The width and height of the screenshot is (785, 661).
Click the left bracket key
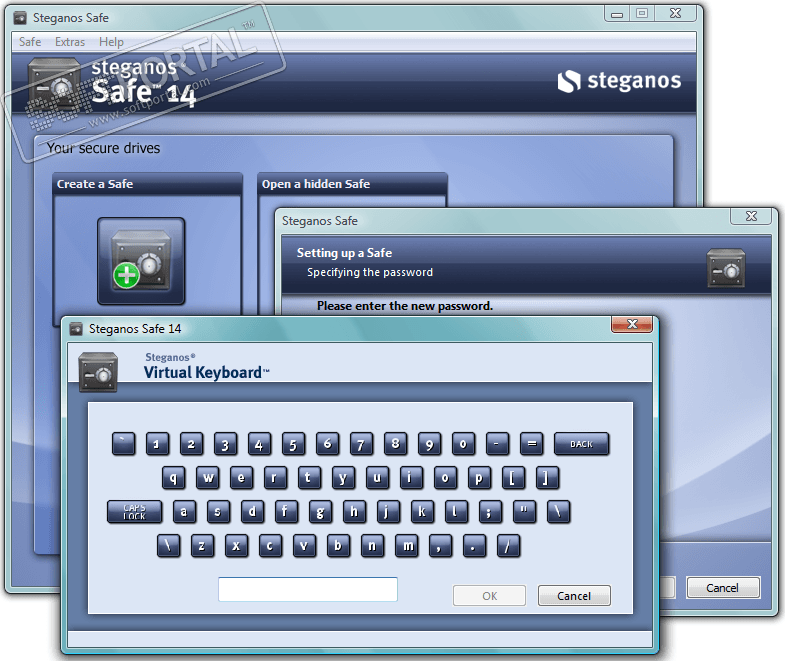514,478
